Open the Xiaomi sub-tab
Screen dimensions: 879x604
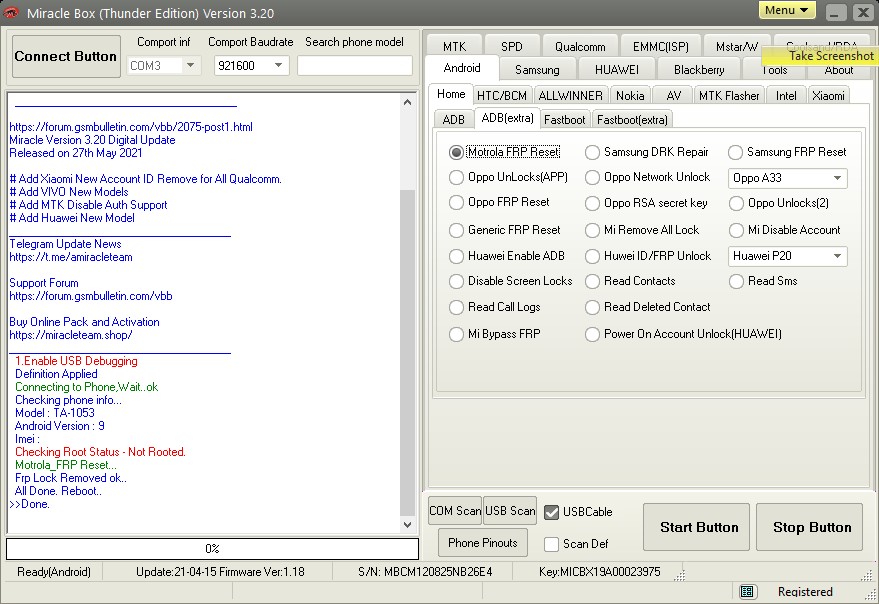(x=828, y=95)
